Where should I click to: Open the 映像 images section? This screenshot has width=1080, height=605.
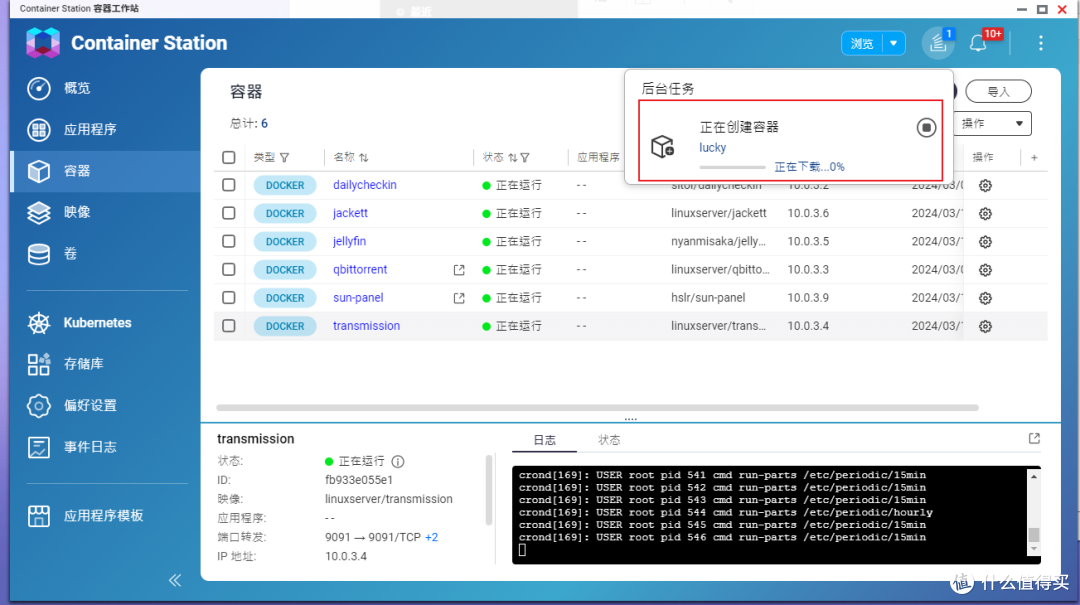click(x=76, y=212)
